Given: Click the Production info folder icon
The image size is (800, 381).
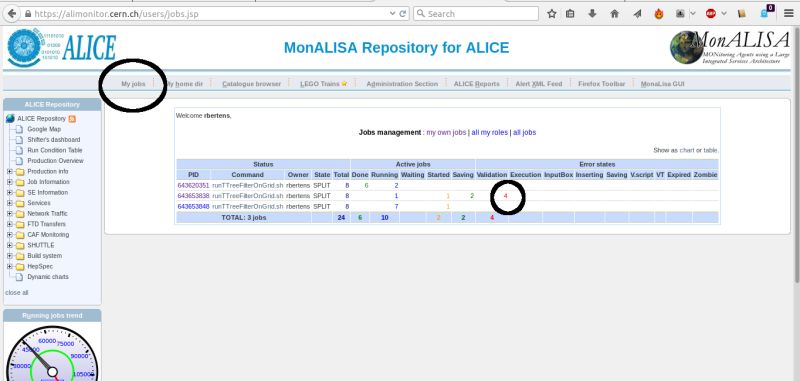Looking at the screenshot, I should tap(19, 172).
